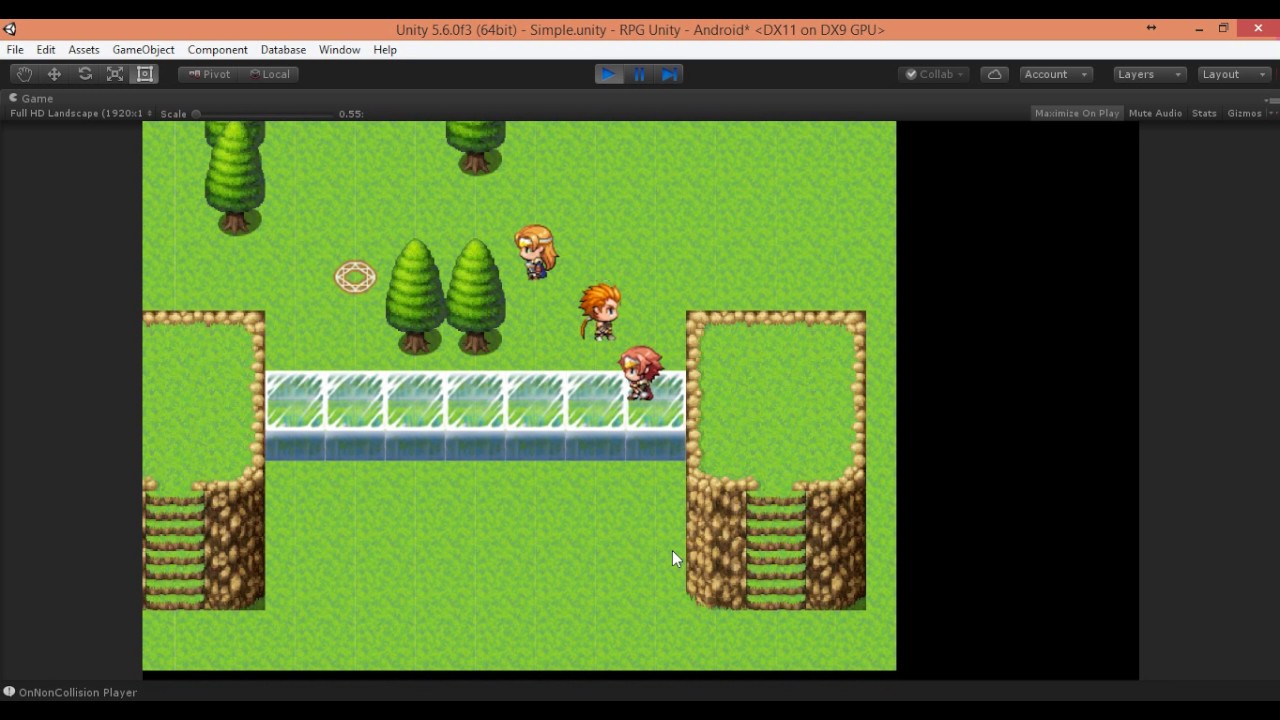Open the GameObject menu
Image resolution: width=1280 pixels, height=720 pixels.
pyautogui.click(x=143, y=50)
